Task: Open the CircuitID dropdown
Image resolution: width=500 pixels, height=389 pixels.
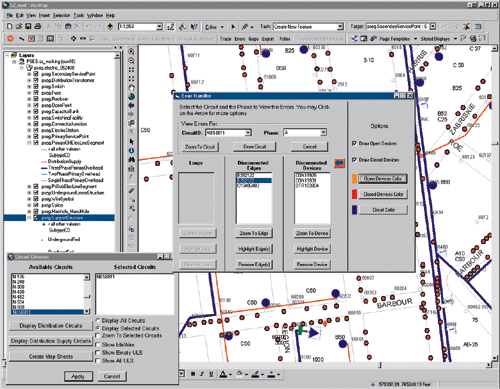Action: pos(248,133)
